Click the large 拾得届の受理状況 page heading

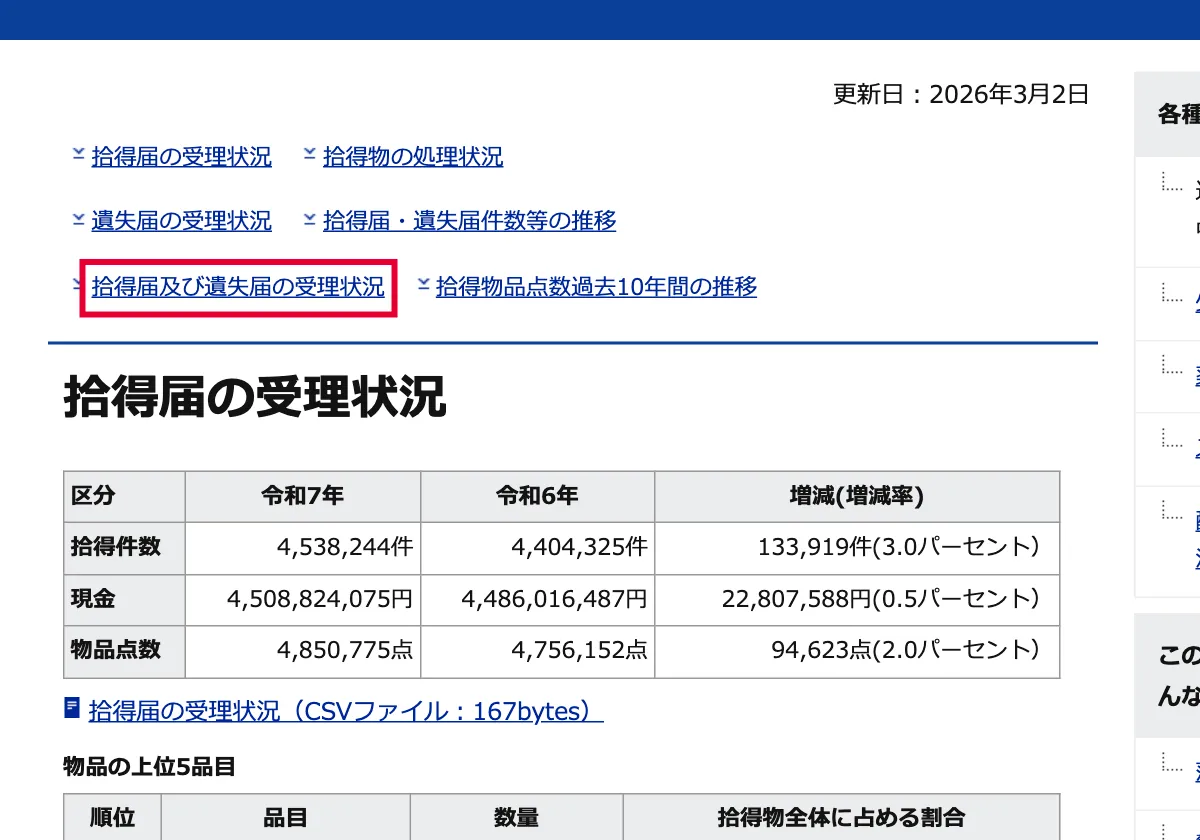(255, 397)
